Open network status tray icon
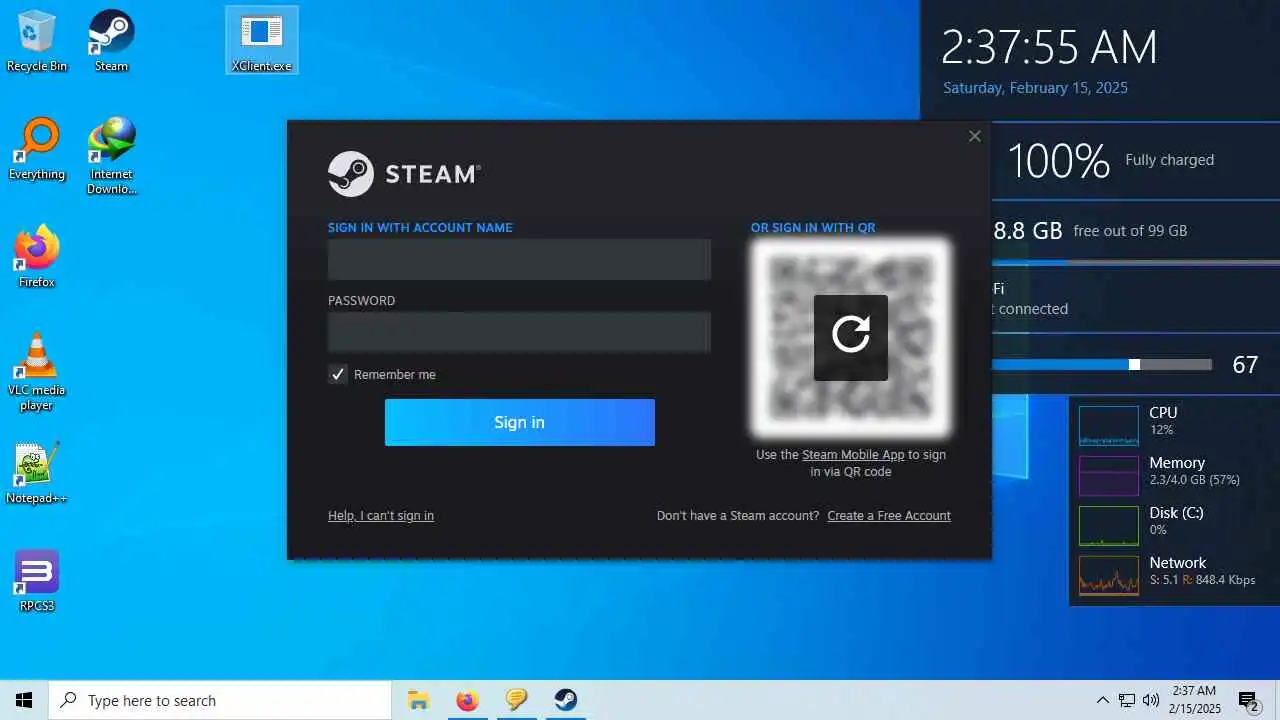Viewport: 1280px width, 720px height. pyautogui.click(x=1127, y=700)
